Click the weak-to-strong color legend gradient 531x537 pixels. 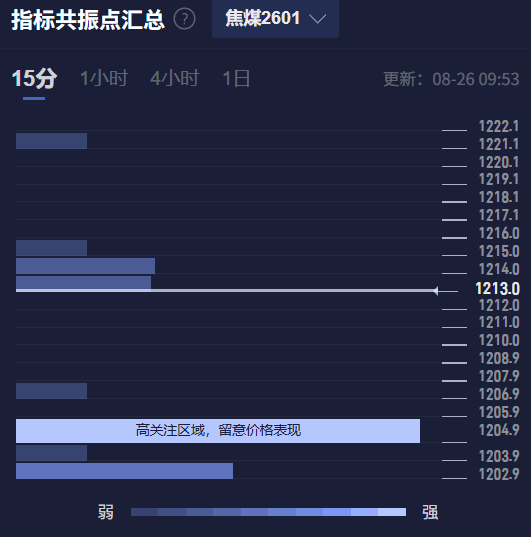tap(268, 512)
